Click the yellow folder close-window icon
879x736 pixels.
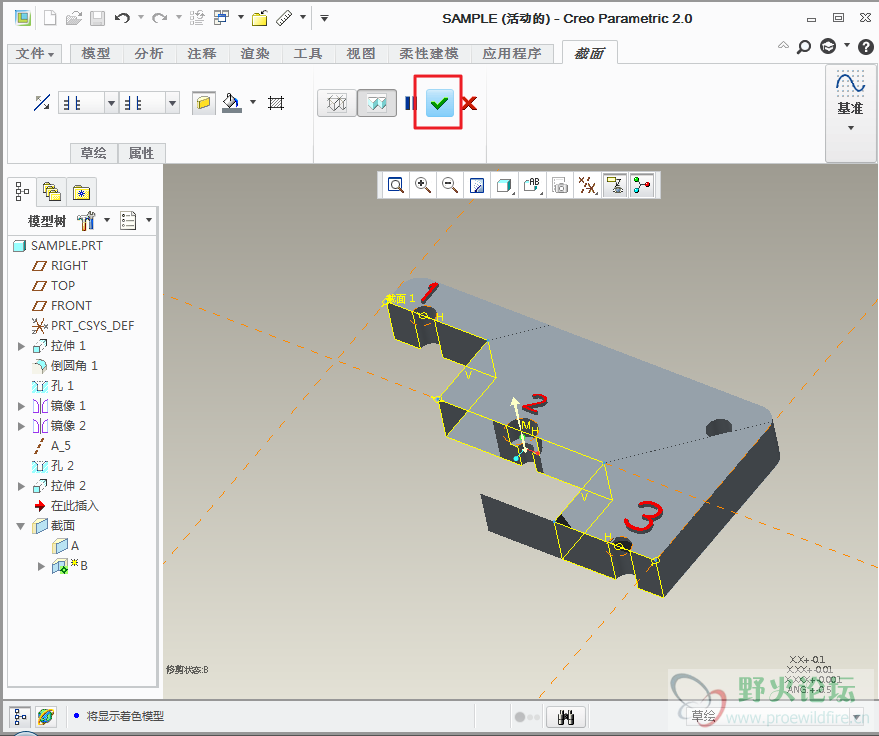click(x=260, y=18)
